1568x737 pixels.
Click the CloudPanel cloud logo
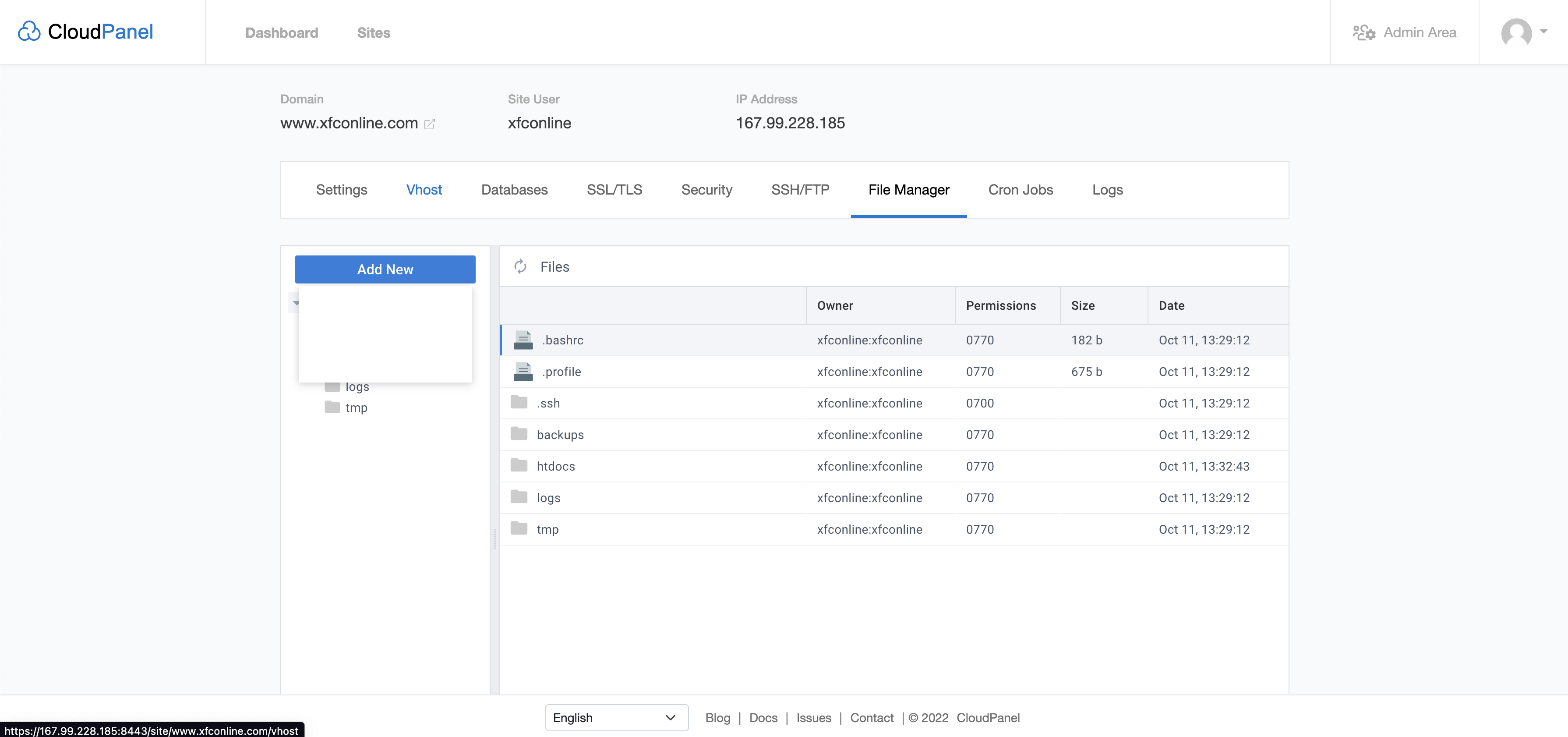coord(28,31)
